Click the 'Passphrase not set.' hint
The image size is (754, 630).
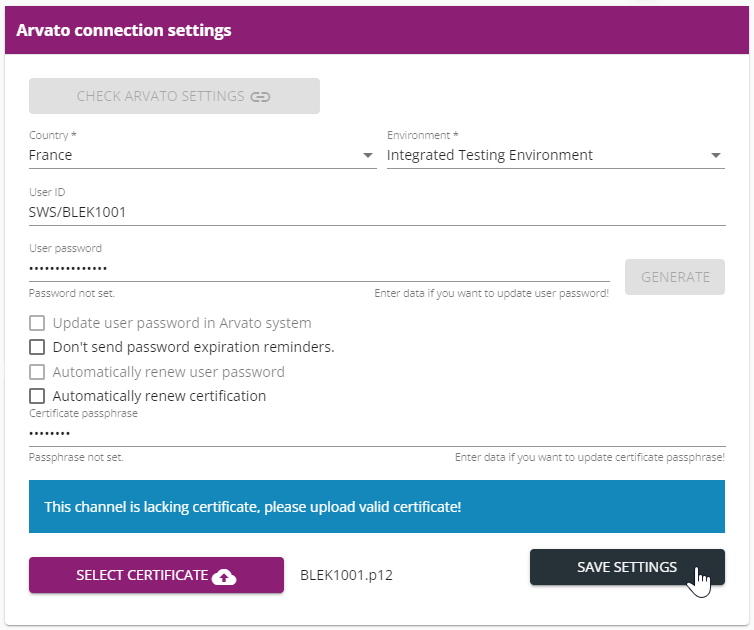pos(76,457)
